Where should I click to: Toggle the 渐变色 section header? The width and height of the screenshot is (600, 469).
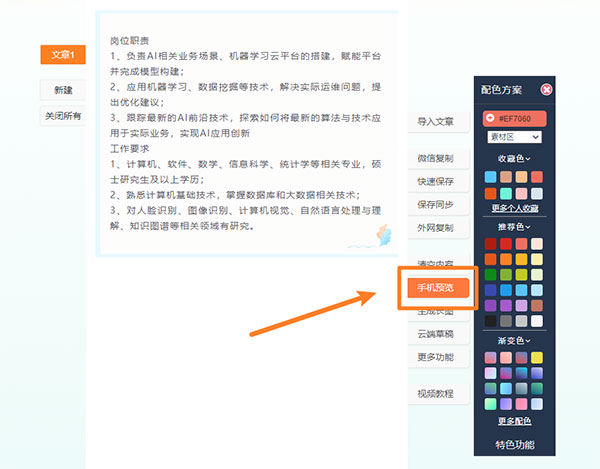click(x=515, y=340)
